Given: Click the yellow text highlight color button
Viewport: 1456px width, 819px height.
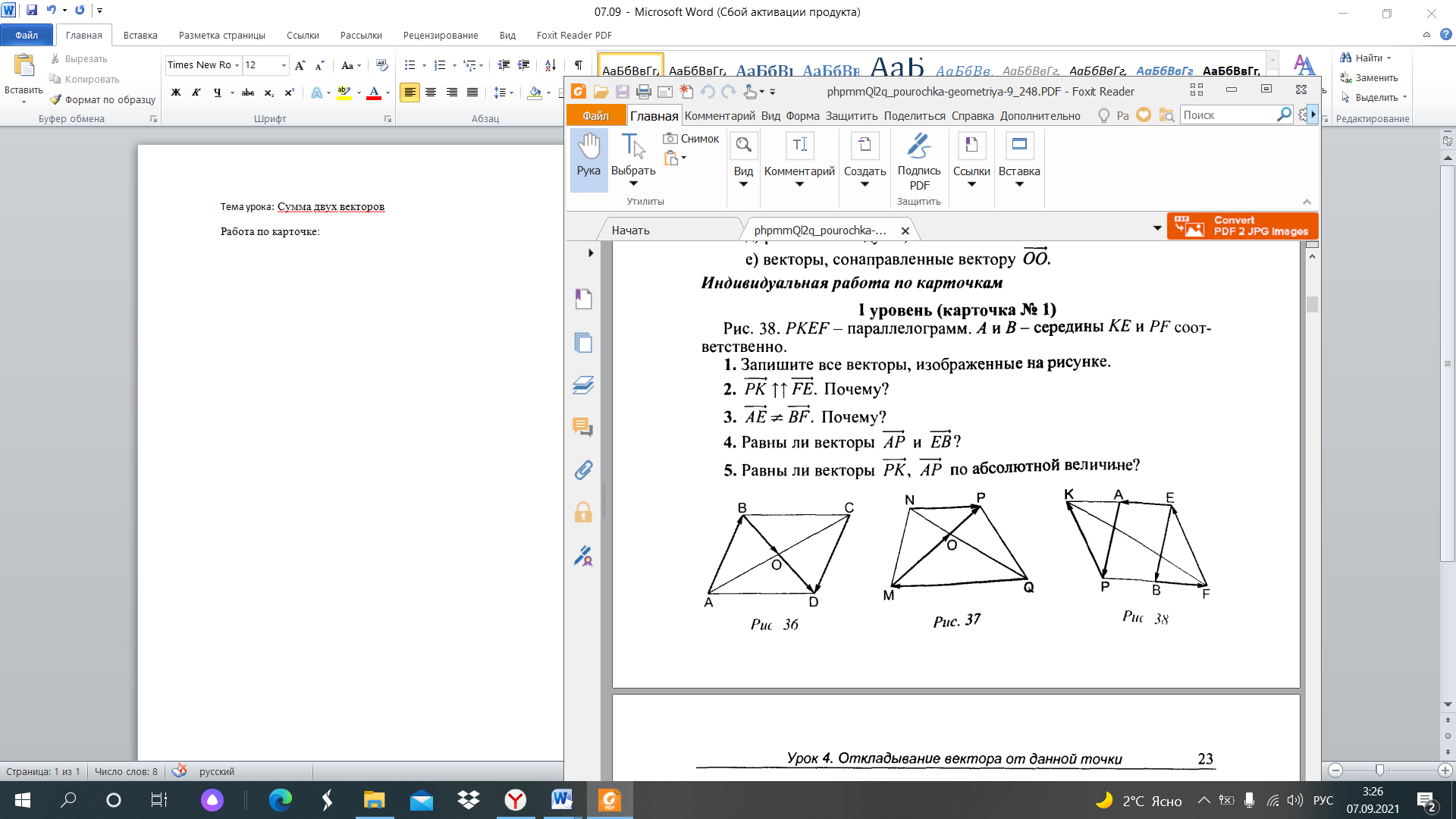Looking at the screenshot, I should pyautogui.click(x=344, y=93).
